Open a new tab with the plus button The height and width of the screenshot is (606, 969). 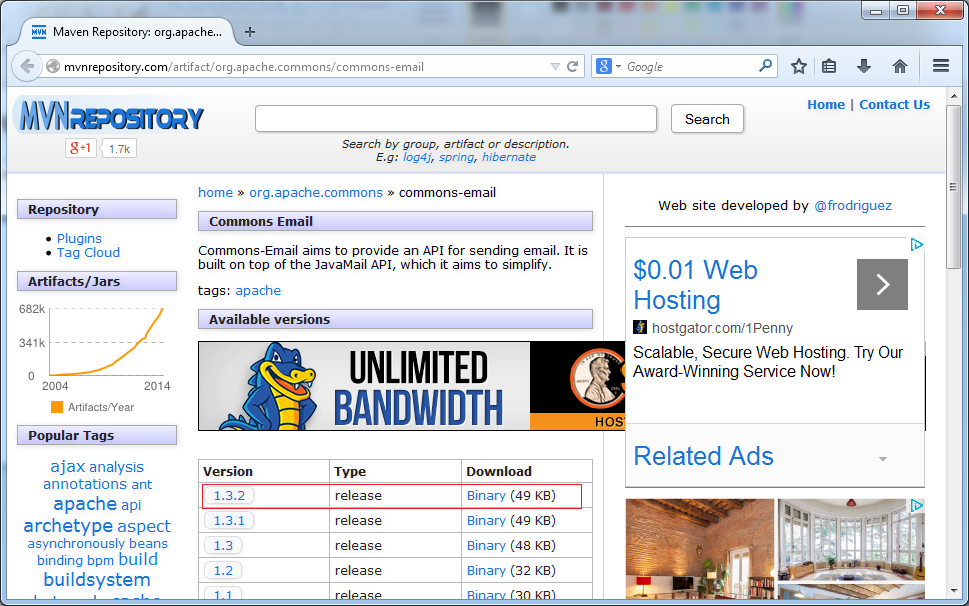tap(250, 32)
